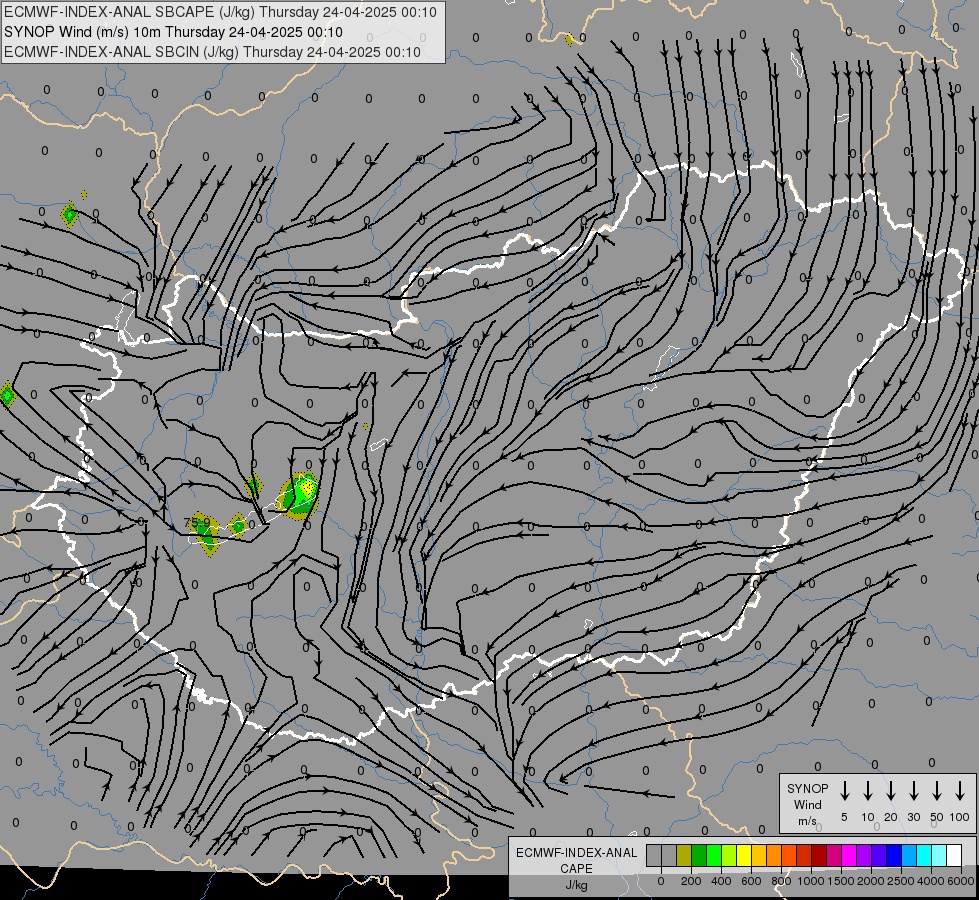Pick the red-orange swatch right of 800
Viewport: 979px width, 900px height.
(789, 855)
